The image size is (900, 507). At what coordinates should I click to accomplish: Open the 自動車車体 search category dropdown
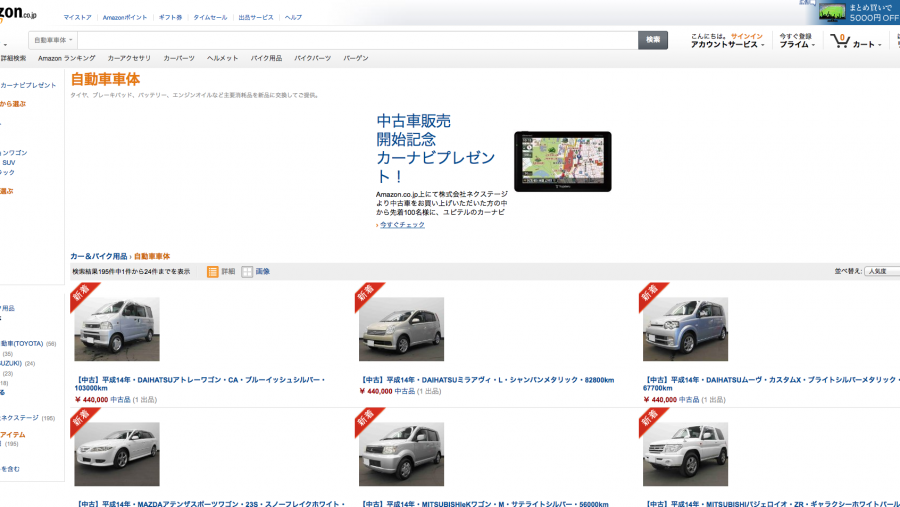[53, 40]
